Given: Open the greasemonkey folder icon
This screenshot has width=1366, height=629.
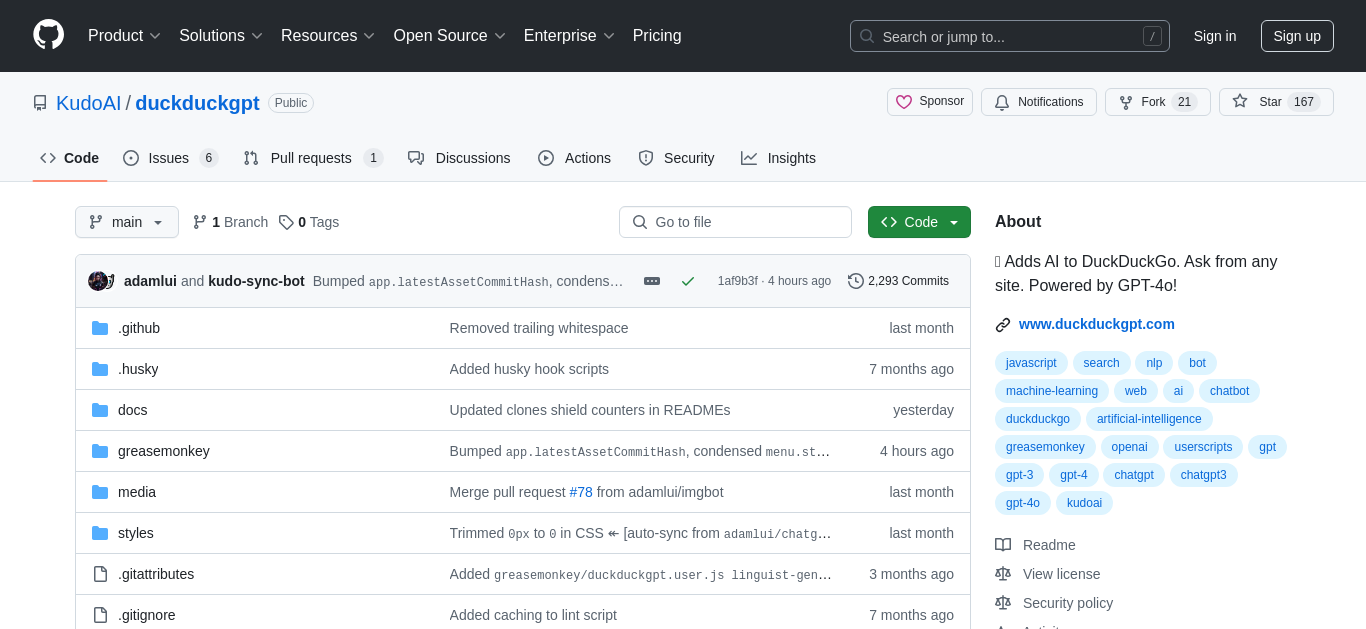Looking at the screenshot, I should [x=100, y=451].
